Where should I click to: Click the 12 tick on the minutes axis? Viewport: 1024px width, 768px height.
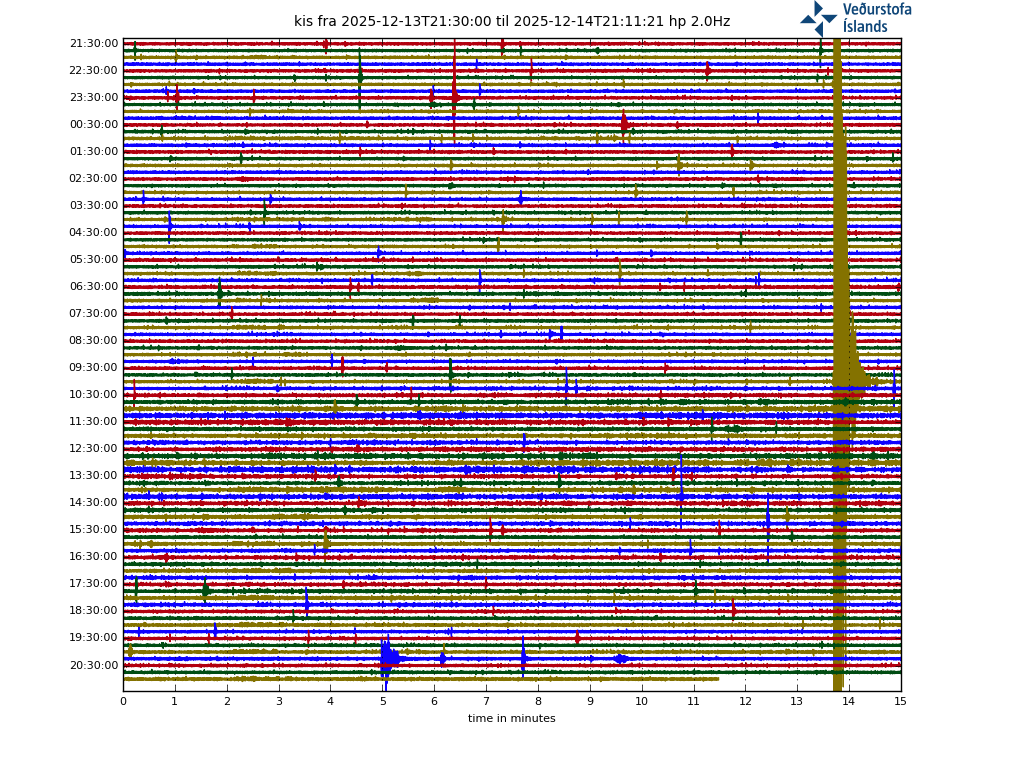point(745,701)
